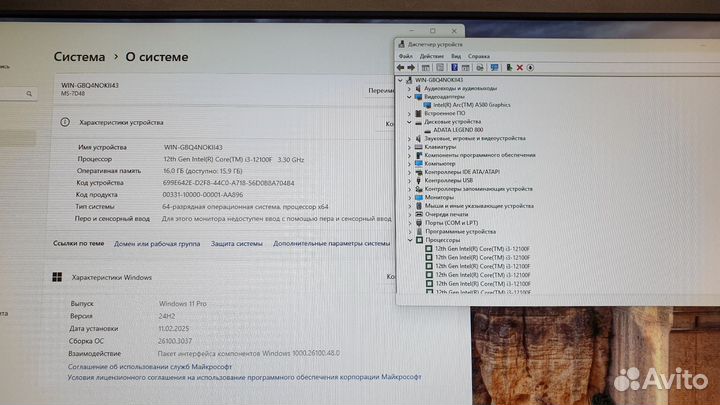Click the update driver icon in toolbar
The image size is (720, 405).
[x=509, y=67]
